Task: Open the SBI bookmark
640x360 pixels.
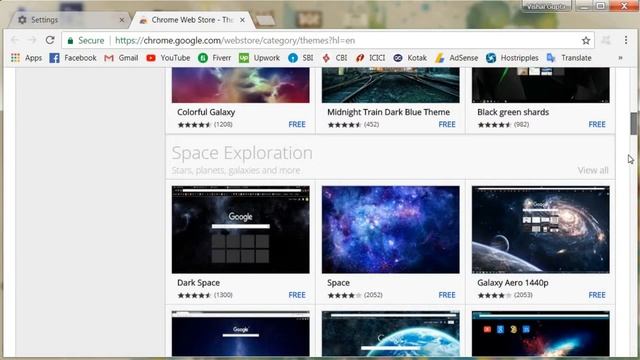Action: click(301, 58)
